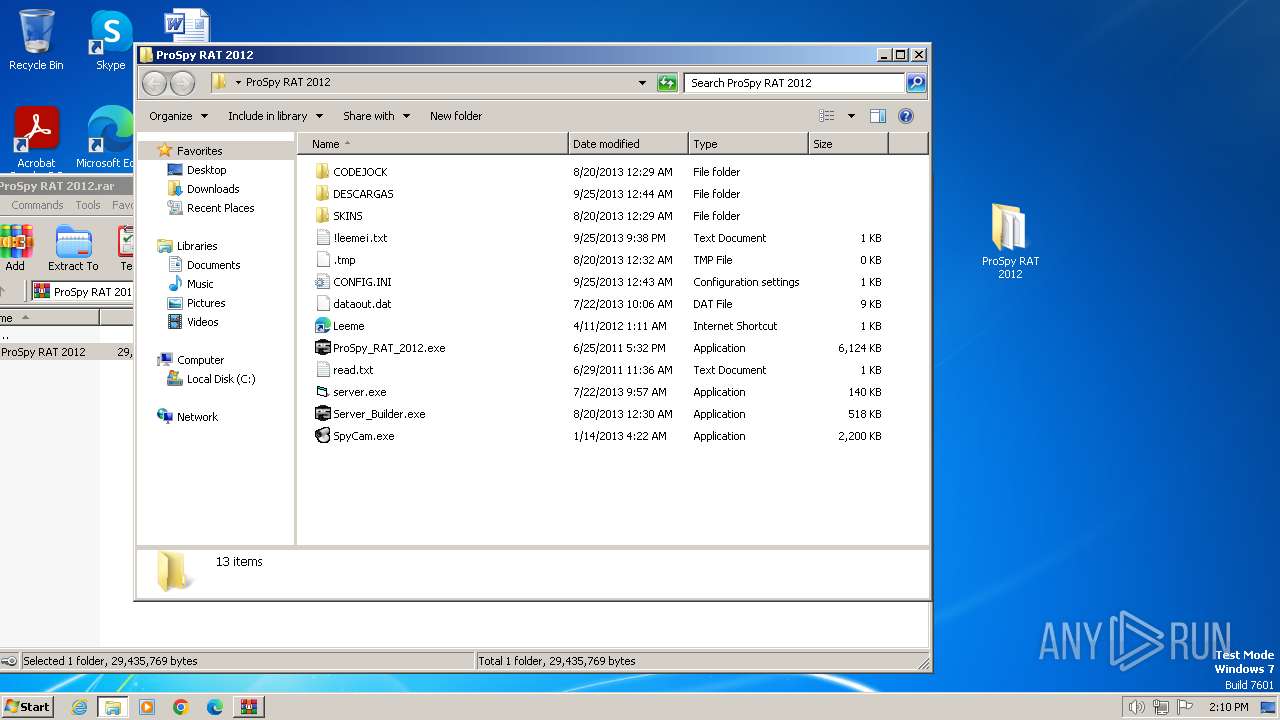Click WinRAR Extract To toolbar icon
This screenshot has width=1280, height=720.
73,248
